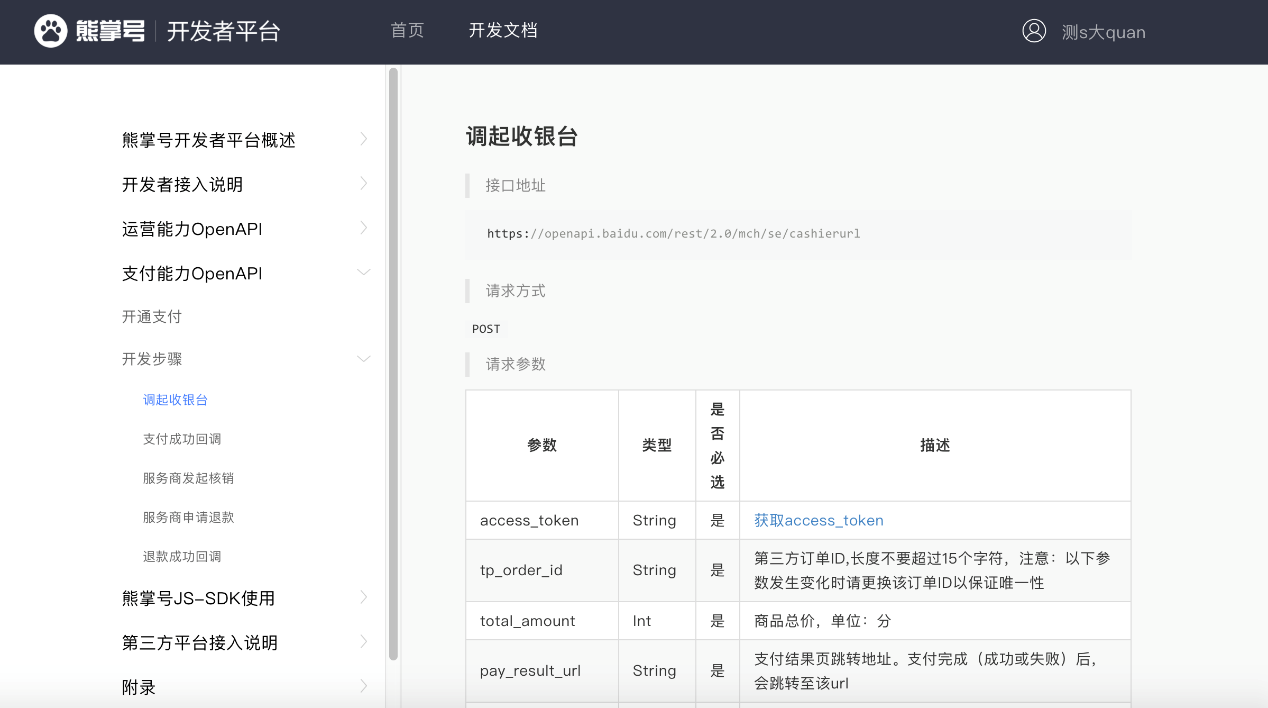Click the Int type cell

[657, 621]
